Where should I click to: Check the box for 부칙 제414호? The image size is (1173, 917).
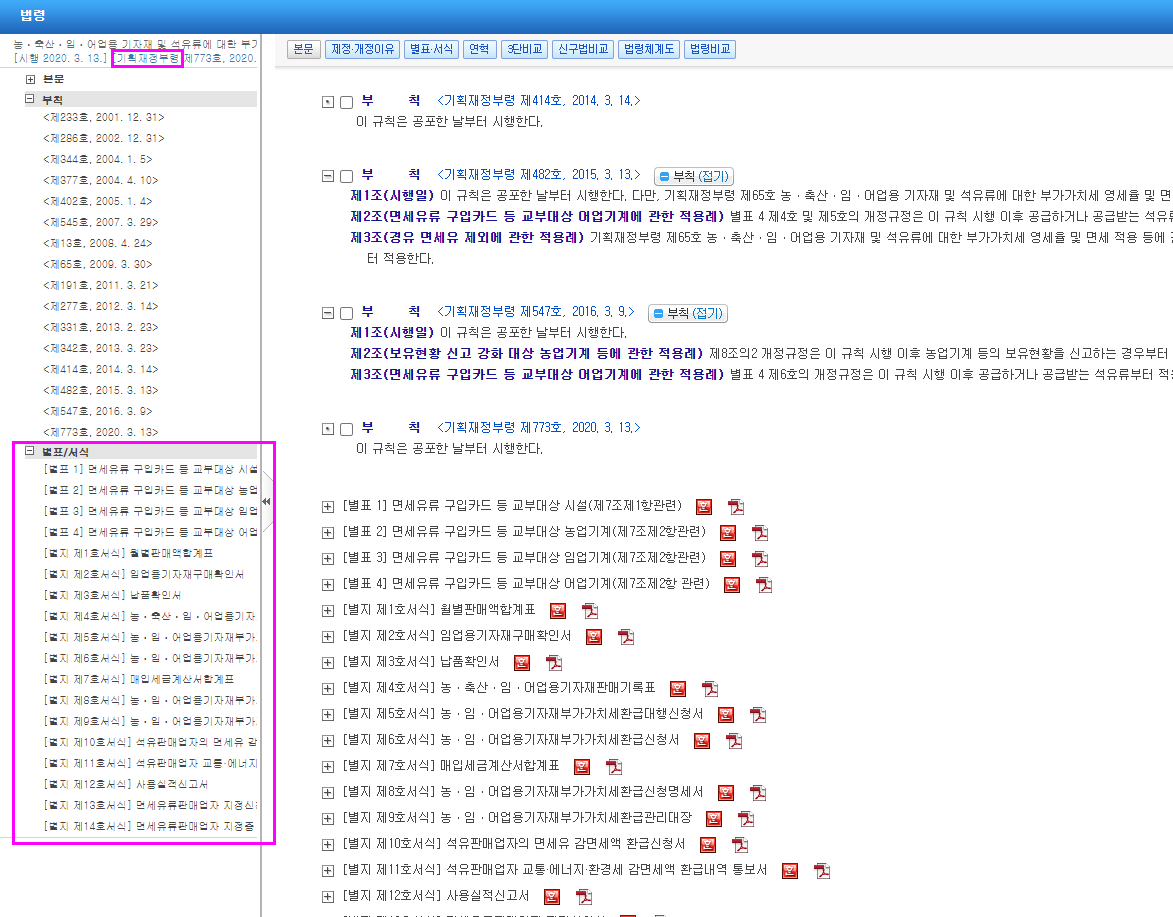[346, 102]
